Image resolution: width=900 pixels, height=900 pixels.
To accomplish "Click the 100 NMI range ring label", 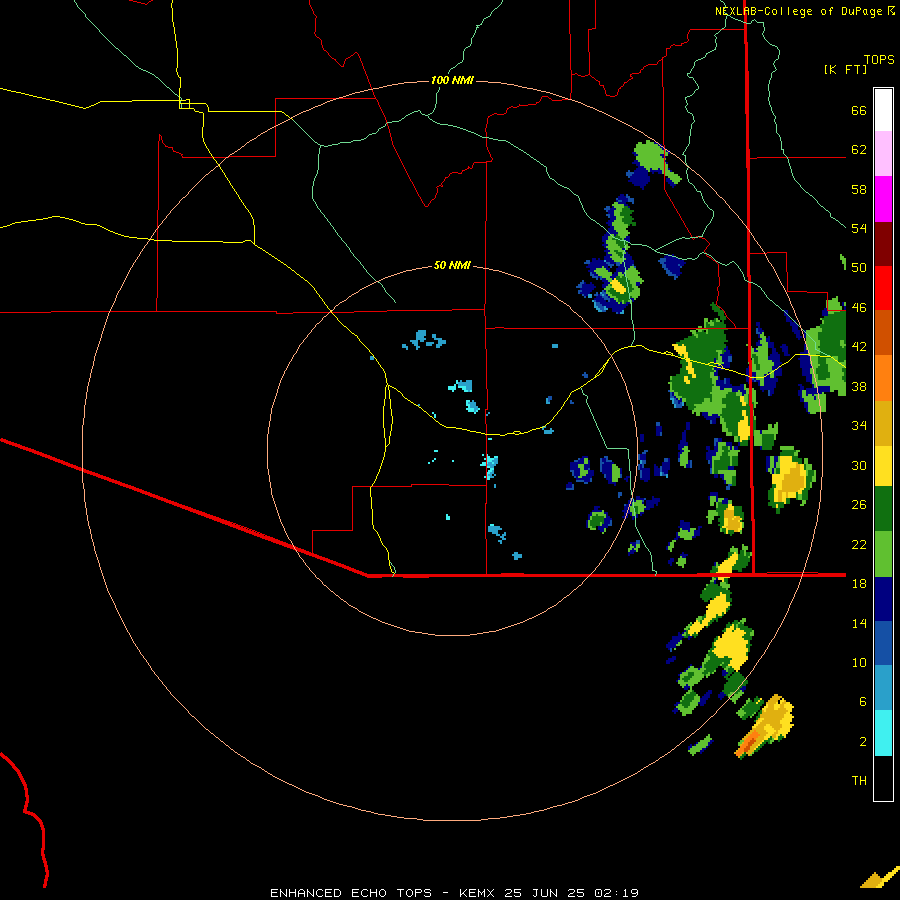I will pyautogui.click(x=452, y=80).
